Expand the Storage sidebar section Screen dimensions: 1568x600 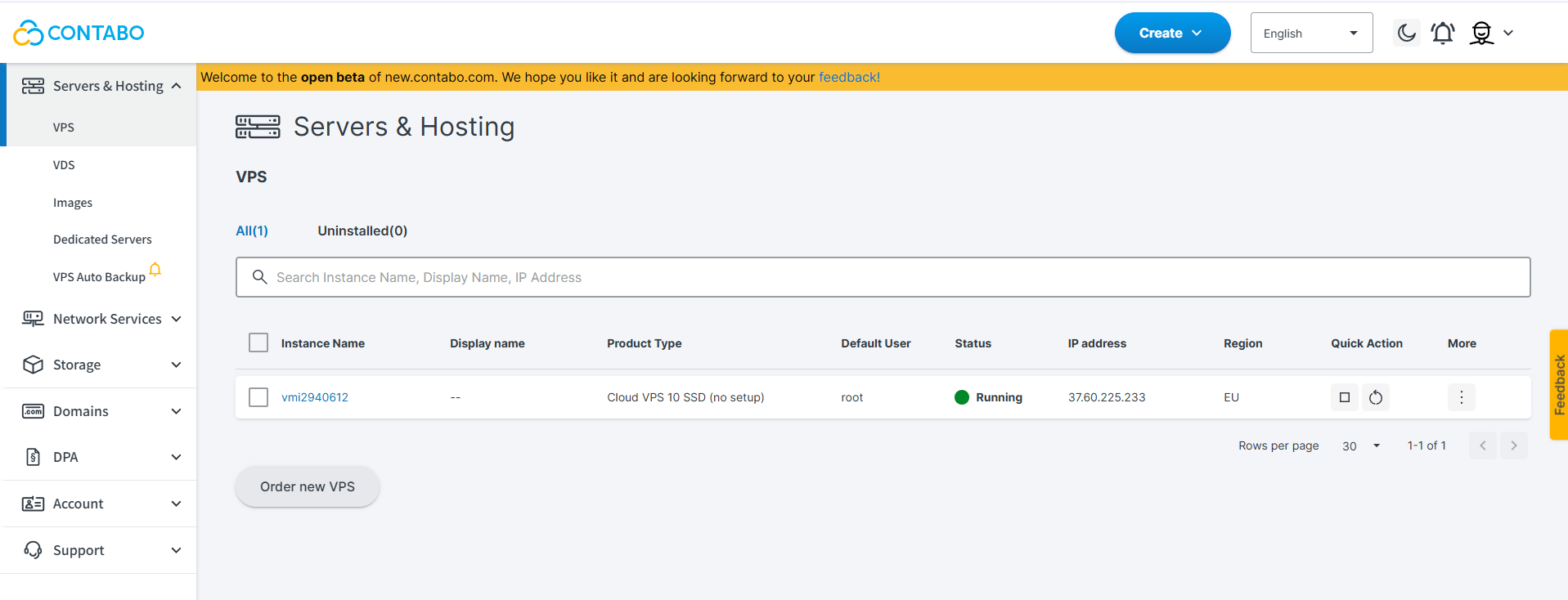click(101, 365)
